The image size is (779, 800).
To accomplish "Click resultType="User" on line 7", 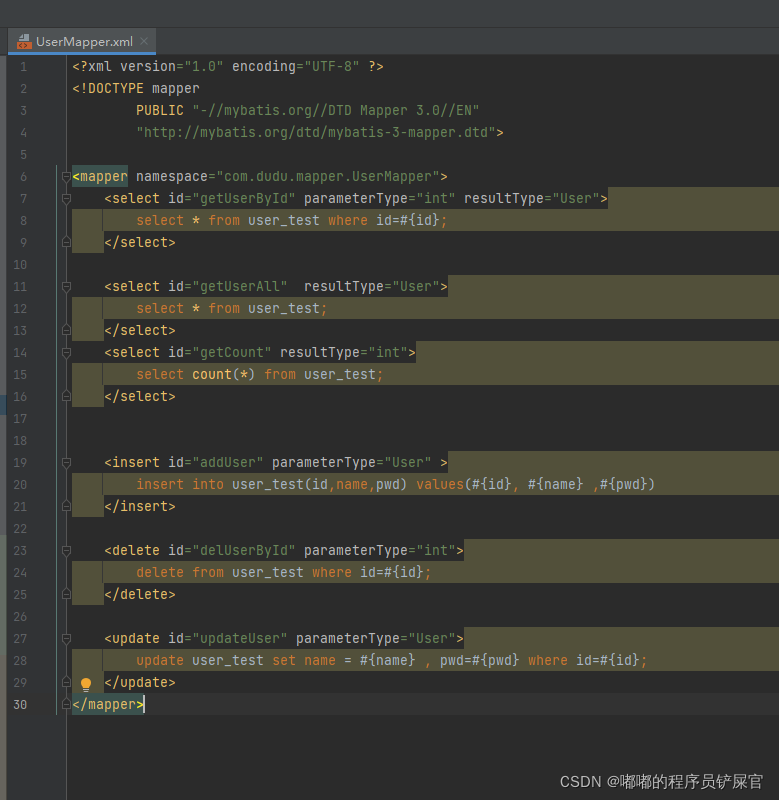I will pos(532,198).
